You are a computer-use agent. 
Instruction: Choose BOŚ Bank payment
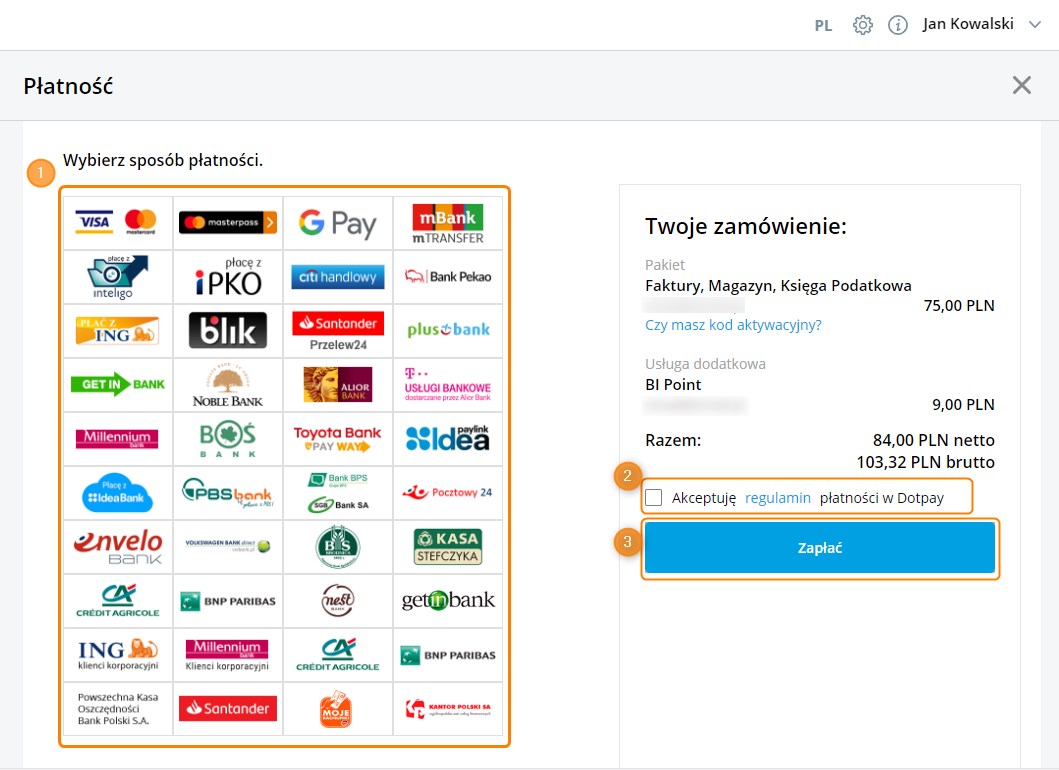coord(228,439)
